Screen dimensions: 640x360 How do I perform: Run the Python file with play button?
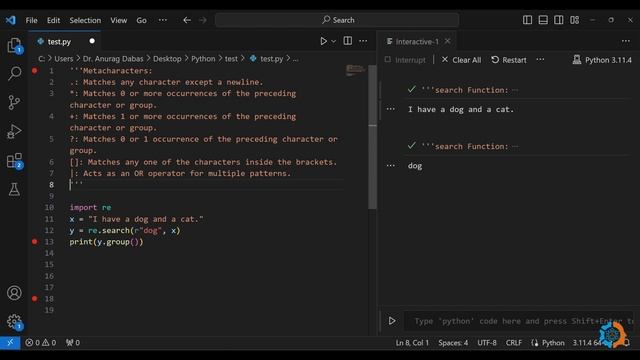click(x=323, y=41)
